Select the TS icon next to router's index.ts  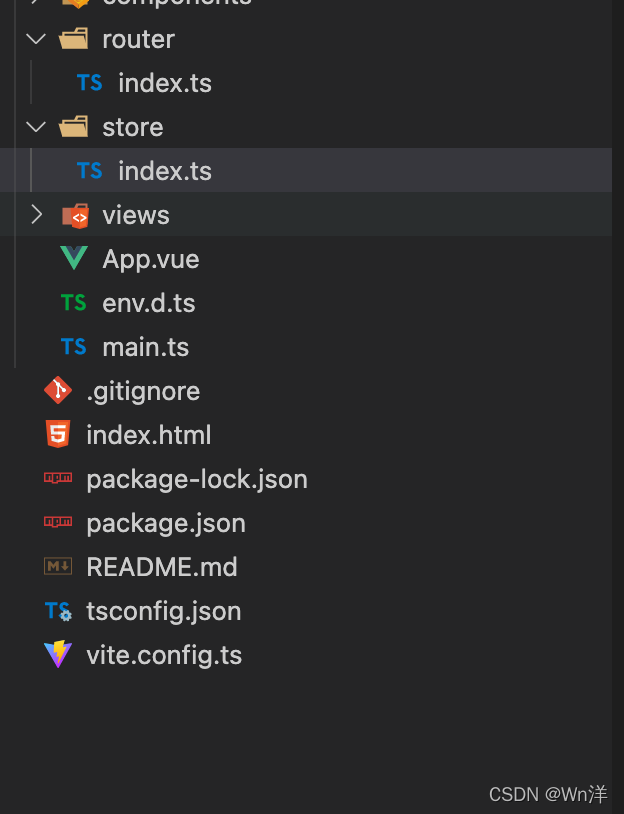(90, 83)
